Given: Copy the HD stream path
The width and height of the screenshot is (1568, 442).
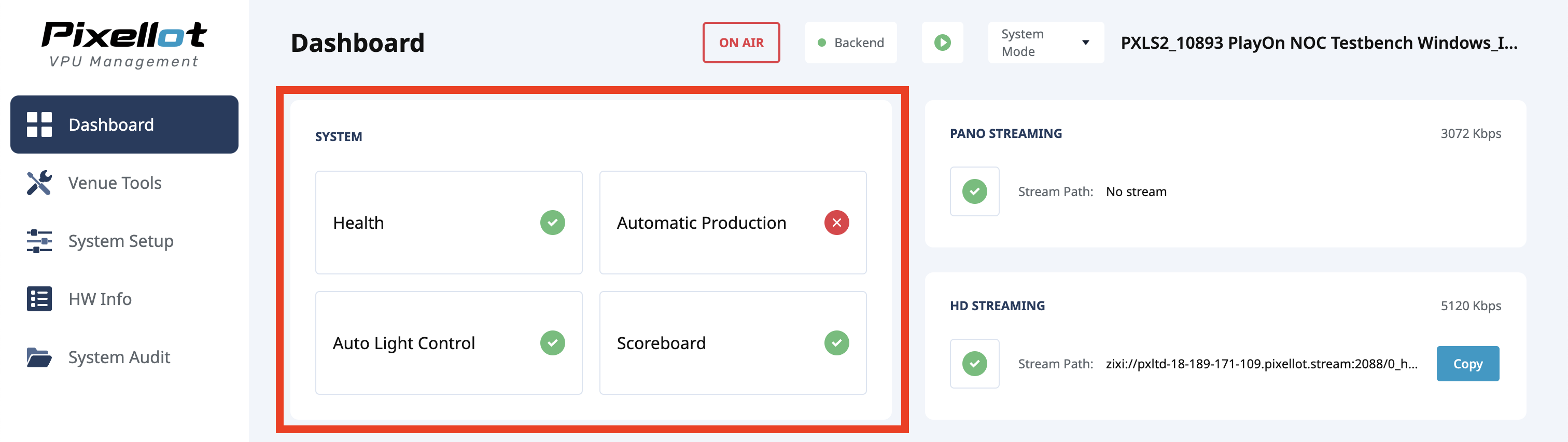Looking at the screenshot, I should pyautogui.click(x=1467, y=364).
